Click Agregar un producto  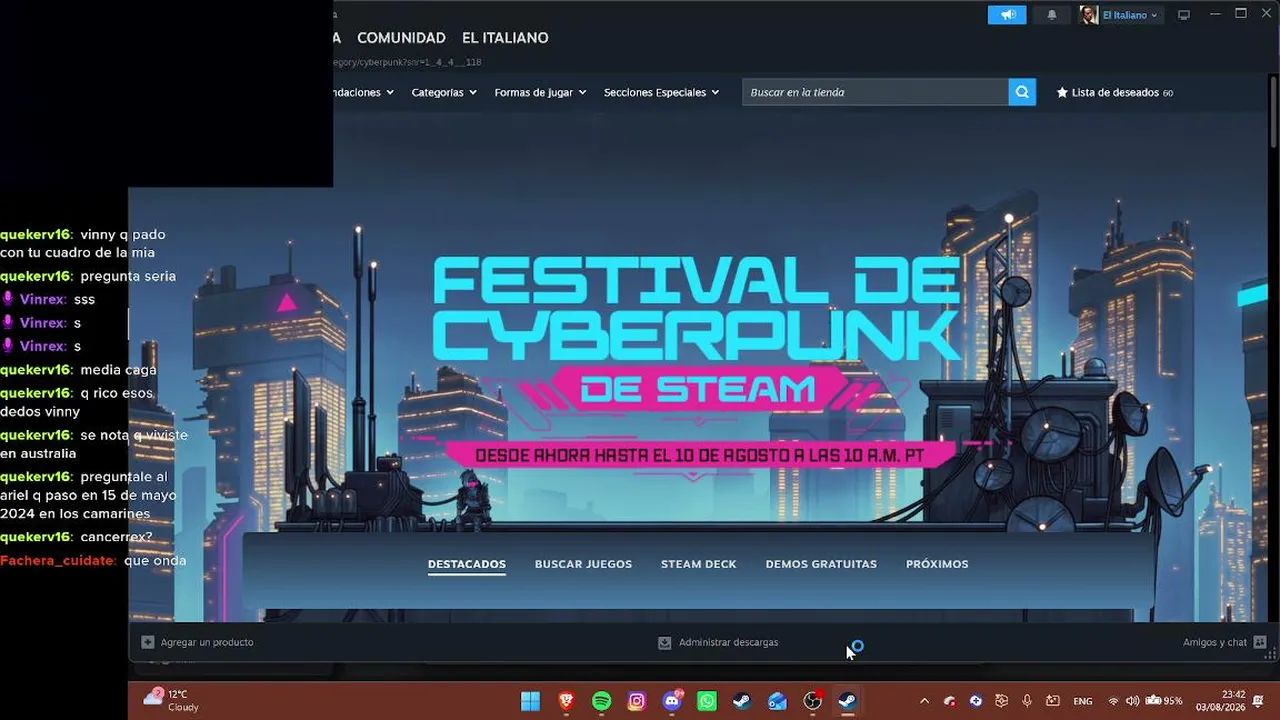click(198, 642)
